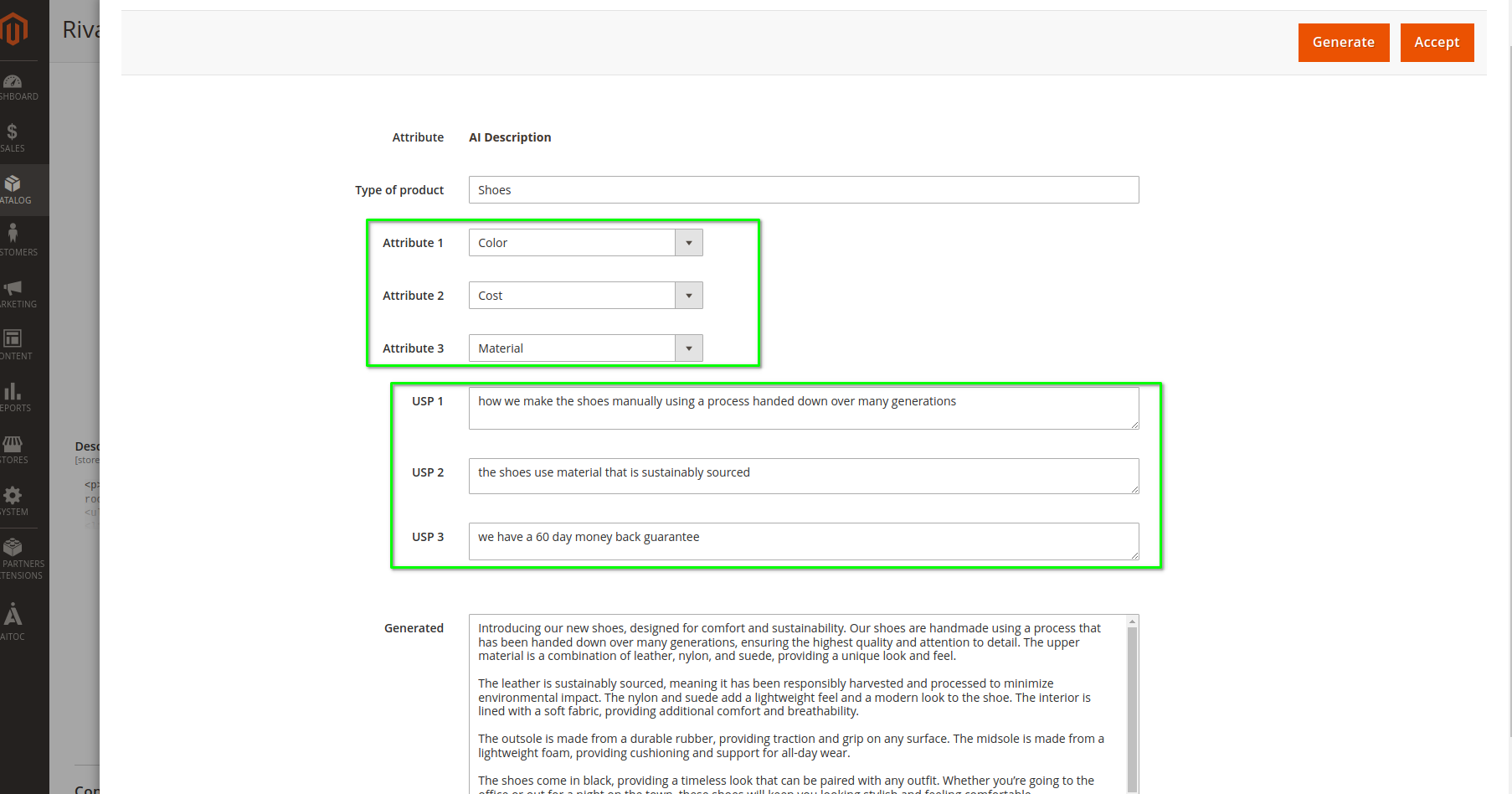1512x794 pixels.
Task: Focus the USP 1 text area
Action: [804, 409]
